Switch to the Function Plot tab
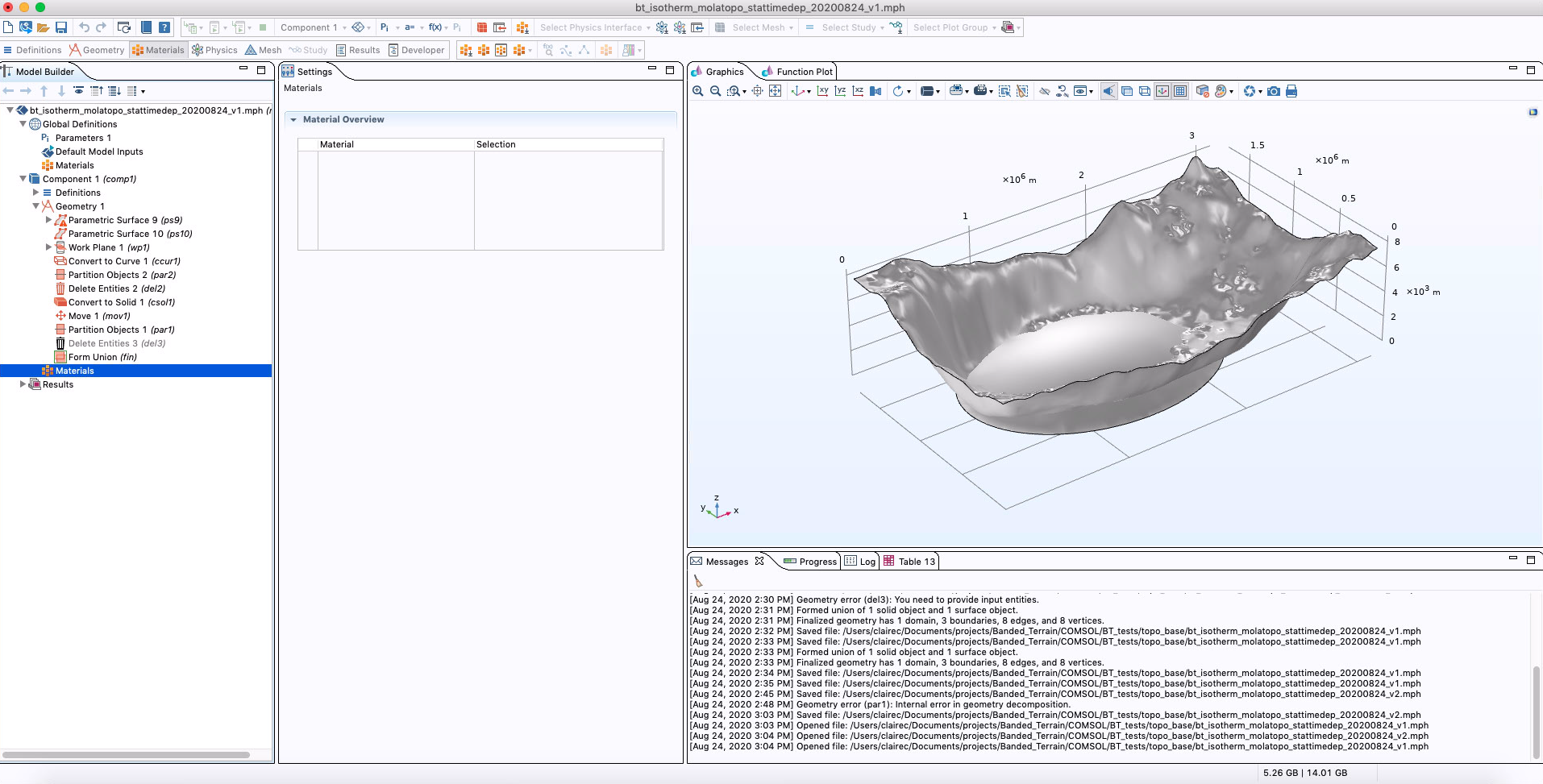This screenshot has height=784, width=1543. pyautogui.click(x=804, y=72)
